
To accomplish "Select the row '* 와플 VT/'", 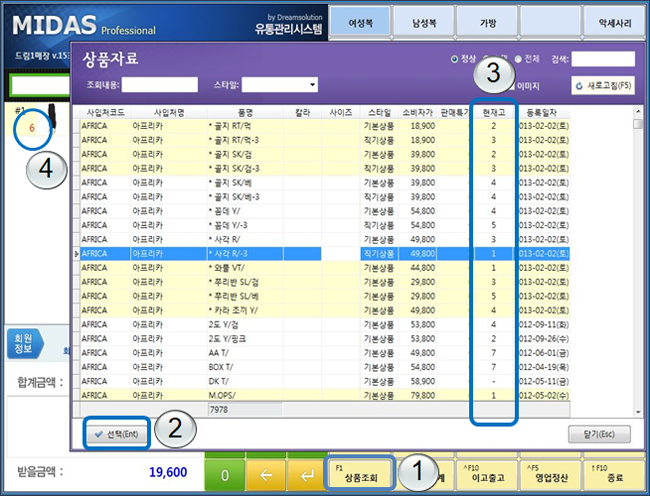I will pos(325,268).
